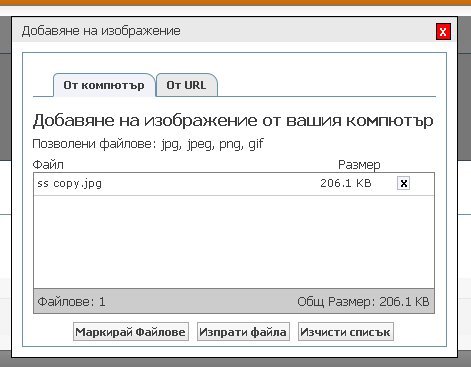Click the Маркирай Файлове button

pyautogui.click(x=131, y=332)
